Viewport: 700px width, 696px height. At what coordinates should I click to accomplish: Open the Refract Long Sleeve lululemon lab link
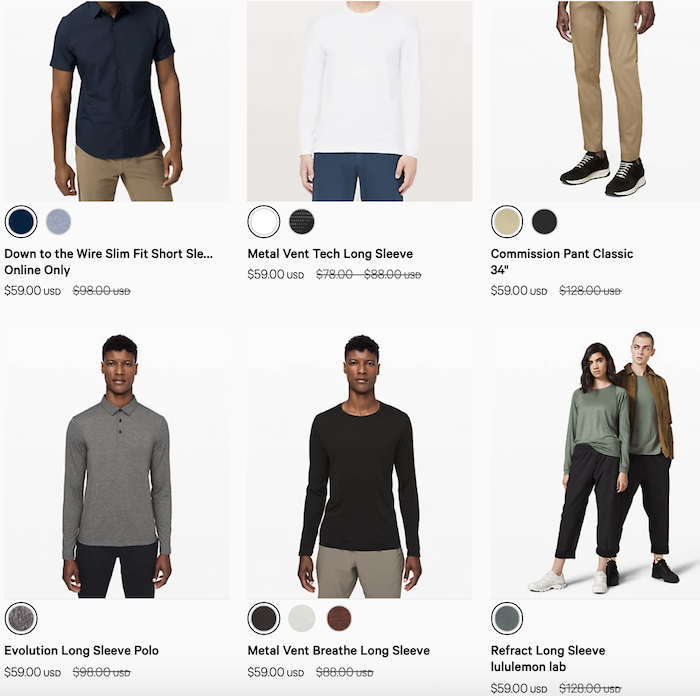(x=548, y=658)
